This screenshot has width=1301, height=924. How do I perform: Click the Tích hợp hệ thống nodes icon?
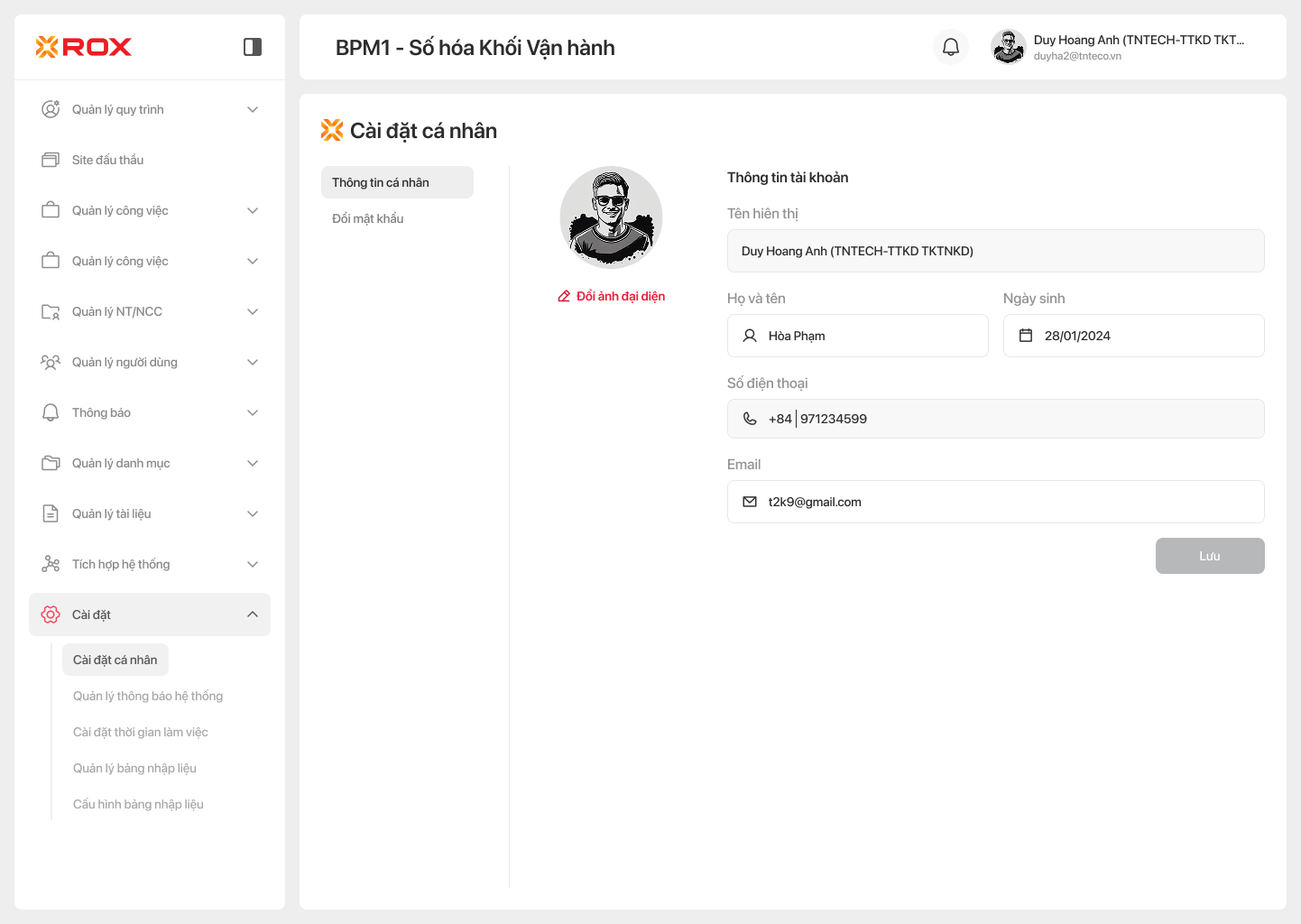coord(51,564)
